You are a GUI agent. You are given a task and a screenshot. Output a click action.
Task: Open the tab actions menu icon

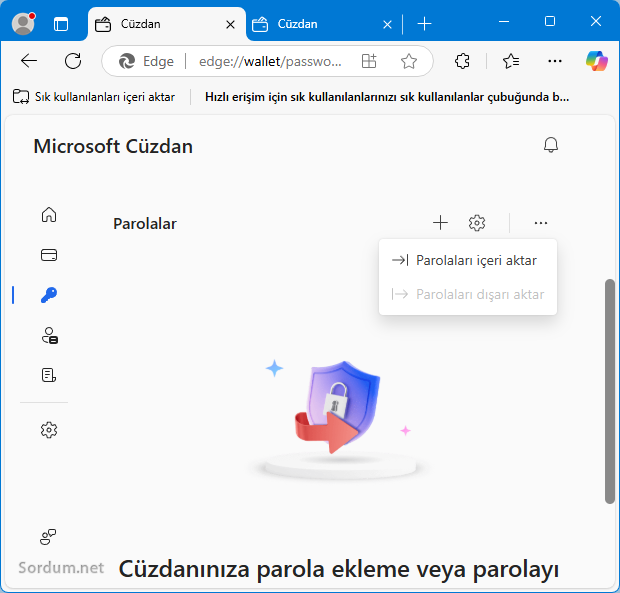[x=61, y=24]
